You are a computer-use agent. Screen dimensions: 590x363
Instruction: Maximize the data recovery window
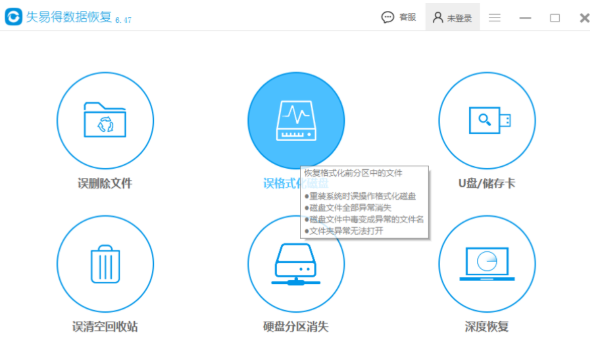tap(555, 18)
